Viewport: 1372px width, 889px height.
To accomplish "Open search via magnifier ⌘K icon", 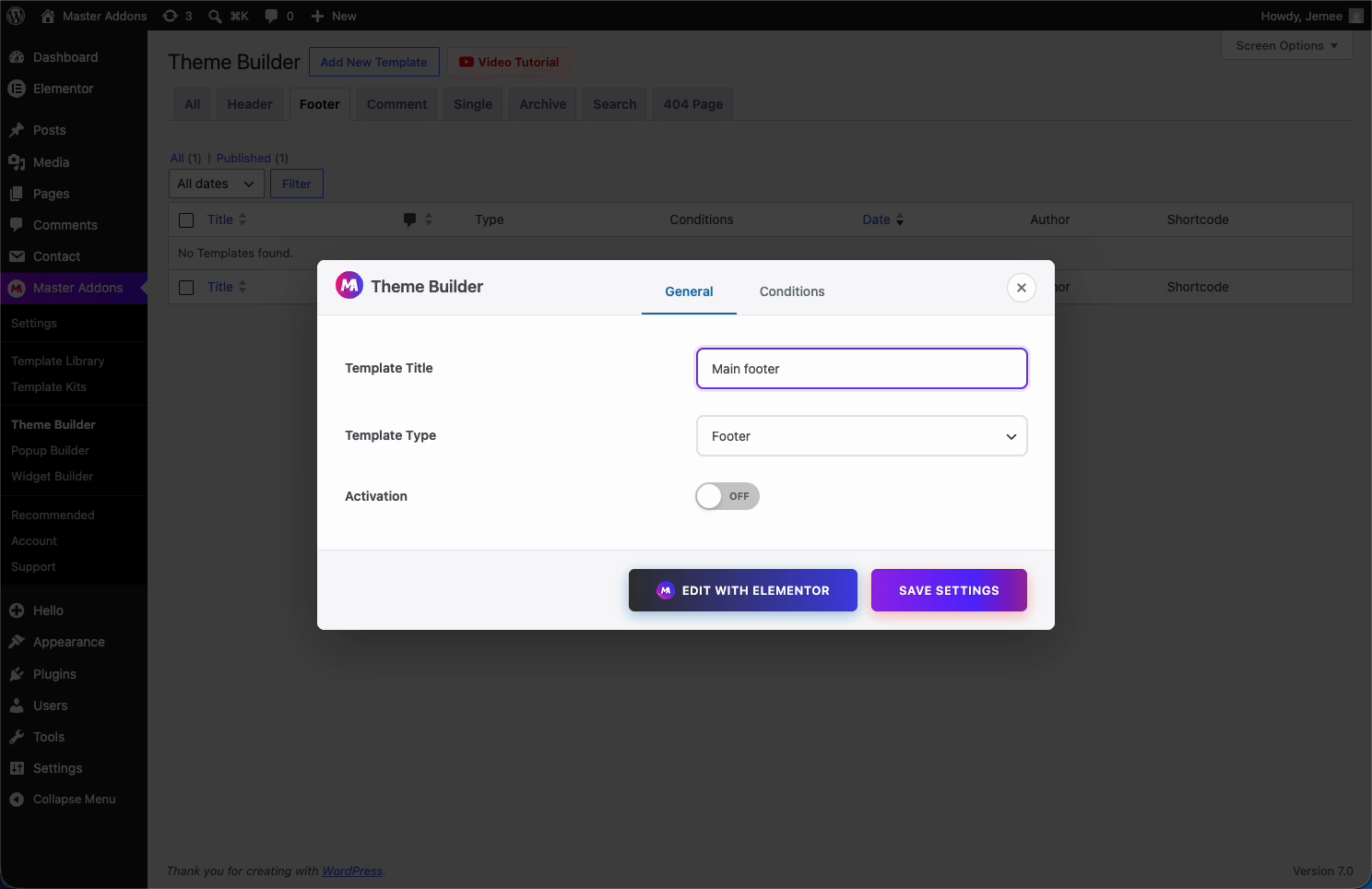I will click(229, 16).
